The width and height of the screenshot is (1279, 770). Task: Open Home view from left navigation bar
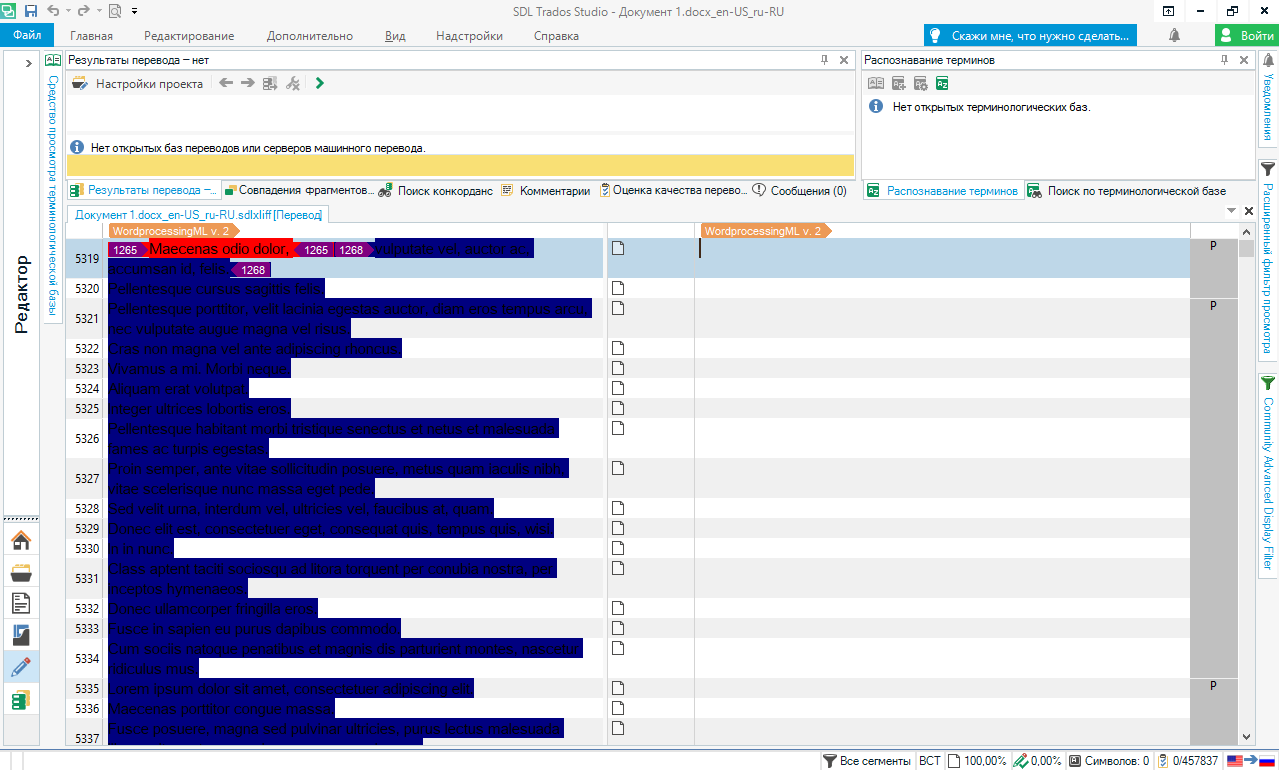click(x=21, y=541)
